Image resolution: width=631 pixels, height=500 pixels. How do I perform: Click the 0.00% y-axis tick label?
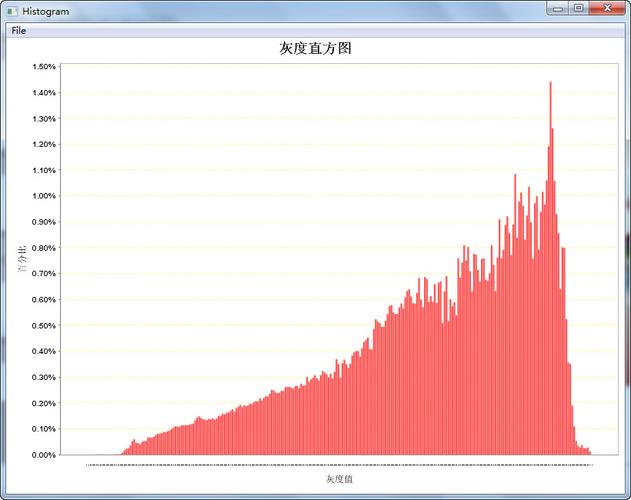44,455
